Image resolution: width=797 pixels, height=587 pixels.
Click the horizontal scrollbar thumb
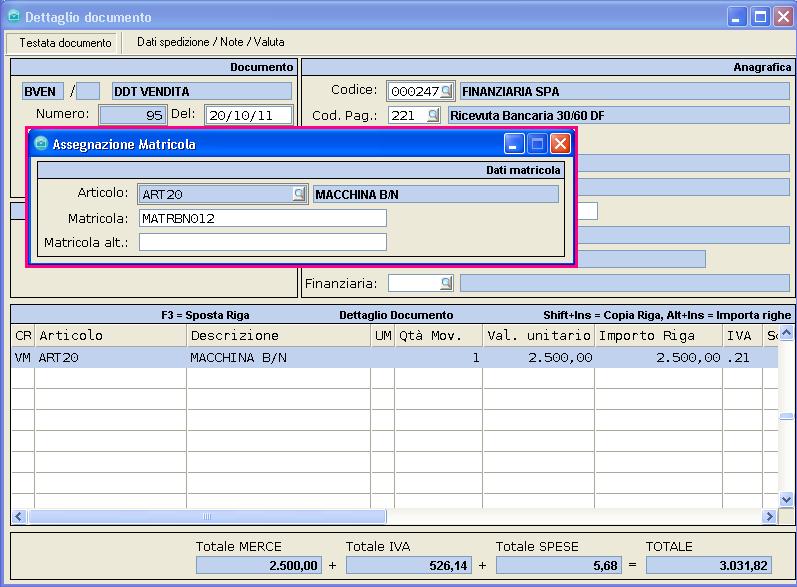207,517
